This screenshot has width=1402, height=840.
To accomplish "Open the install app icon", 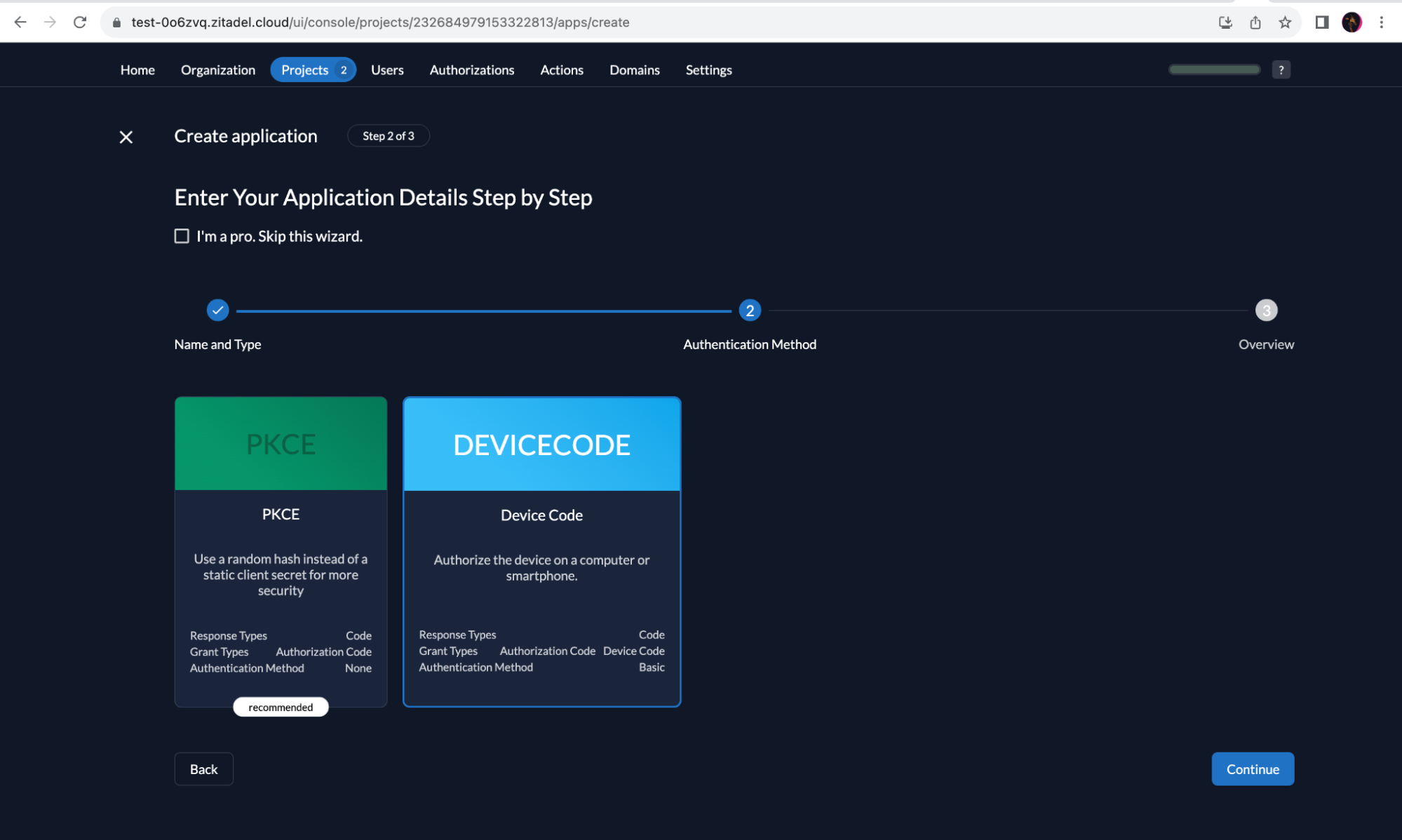I will [1225, 22].
